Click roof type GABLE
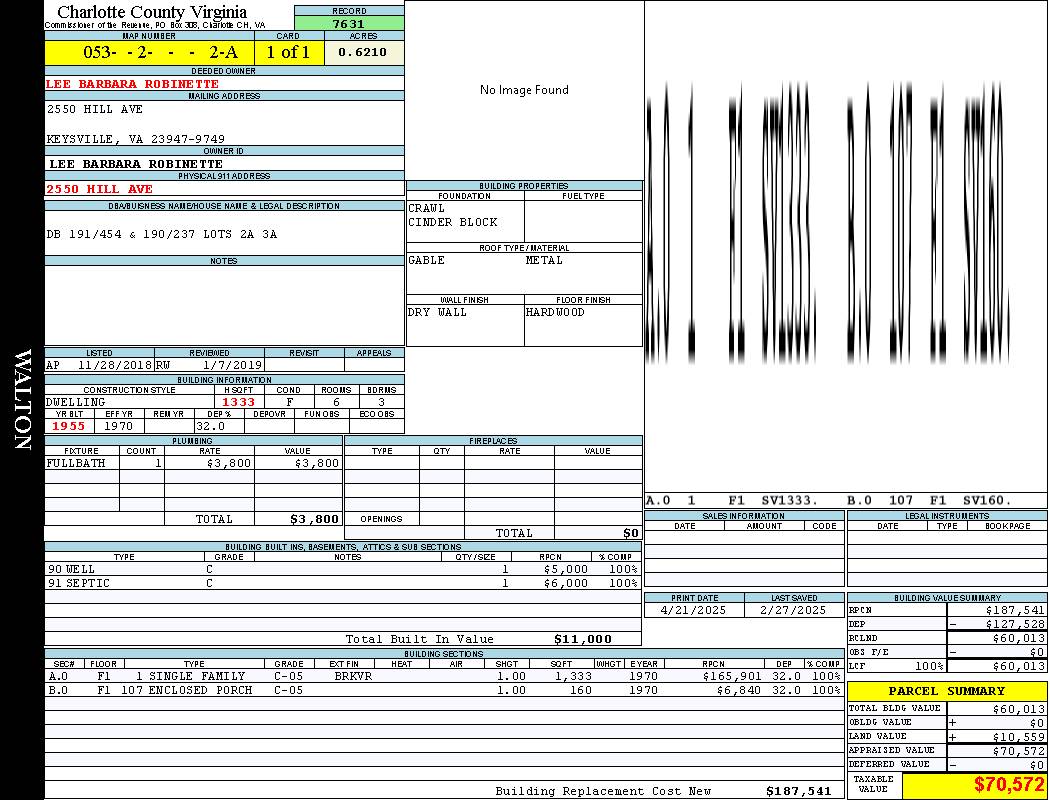Image resolution: width=1050 pixels, height=800 pixels. [427, 260]
